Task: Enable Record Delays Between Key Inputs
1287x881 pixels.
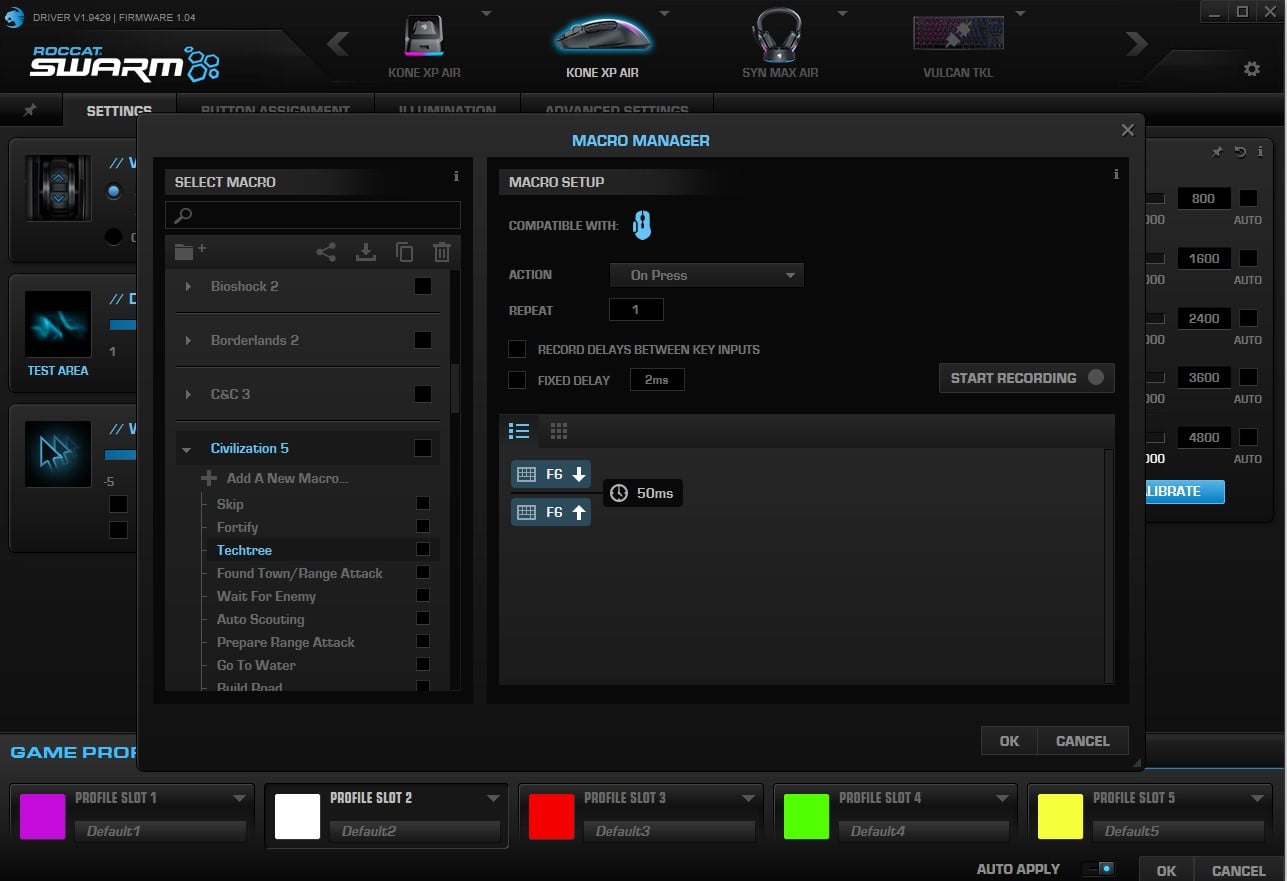Action: [517, 349]
